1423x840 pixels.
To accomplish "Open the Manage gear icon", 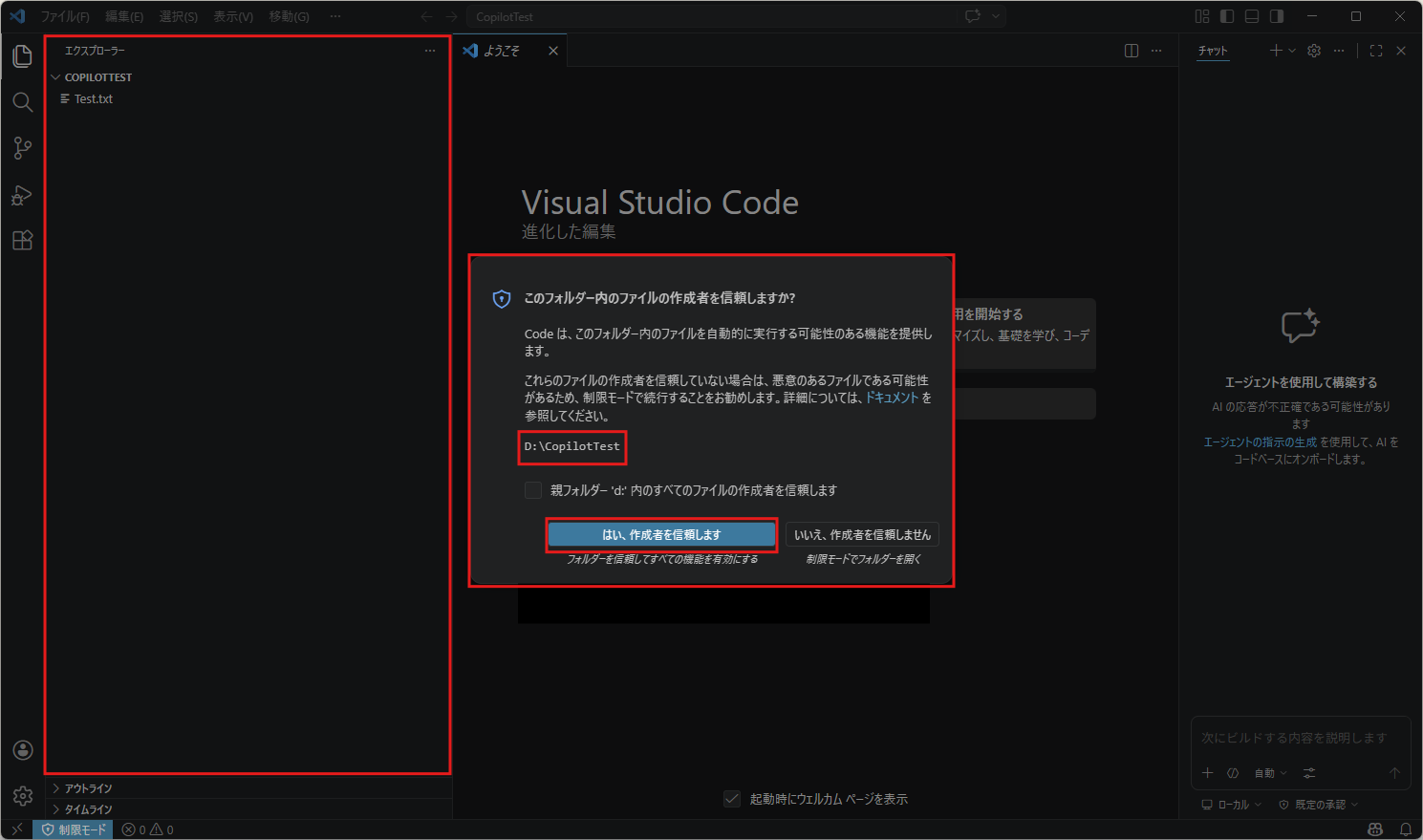I will click(x=23, y=795).
